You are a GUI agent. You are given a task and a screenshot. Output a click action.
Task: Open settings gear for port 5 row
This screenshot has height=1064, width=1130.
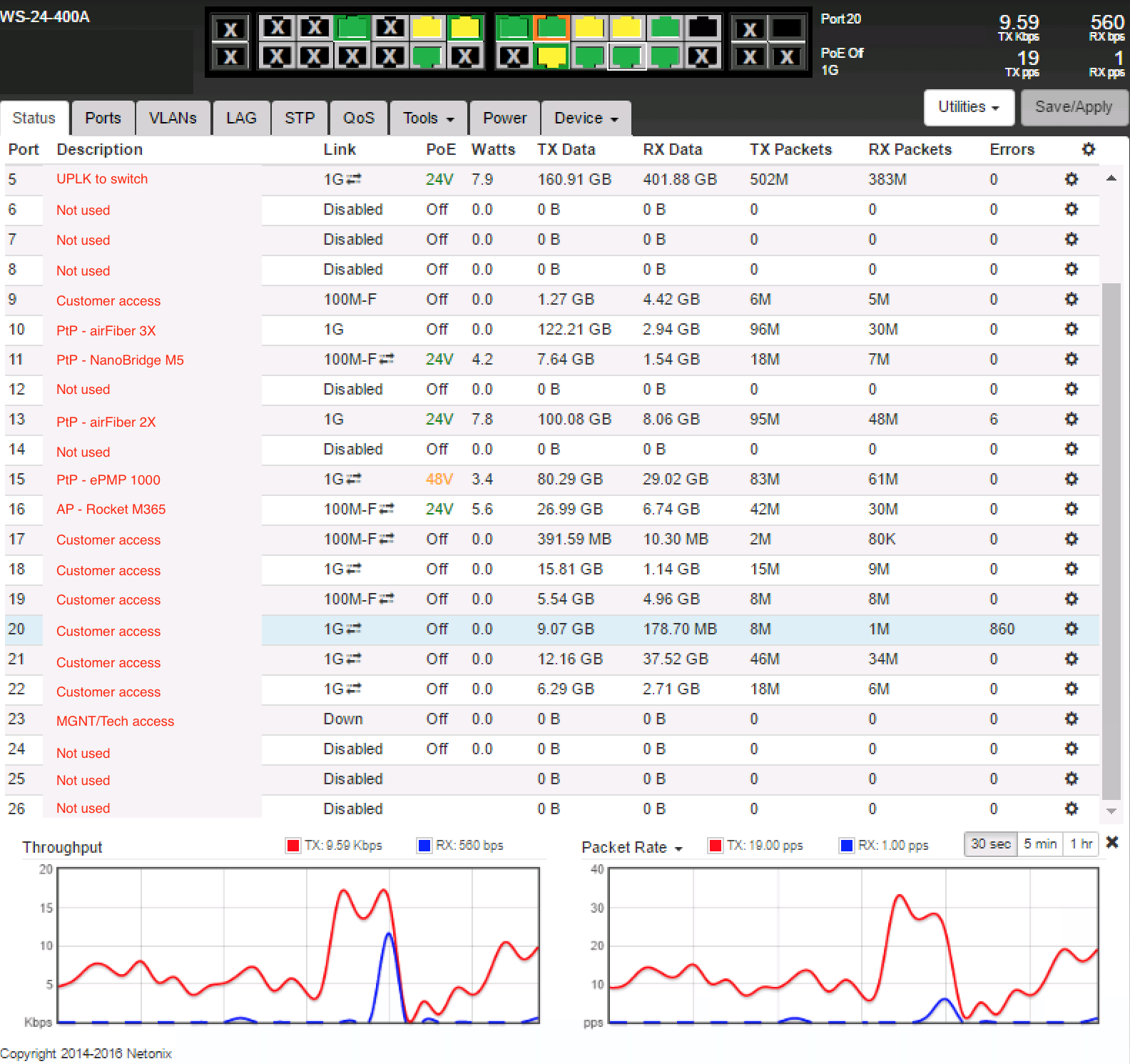(1071, 179)
